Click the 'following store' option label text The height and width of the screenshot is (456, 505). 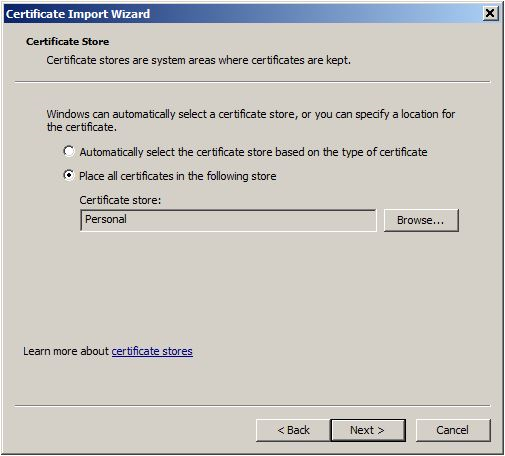coord(178,176)
